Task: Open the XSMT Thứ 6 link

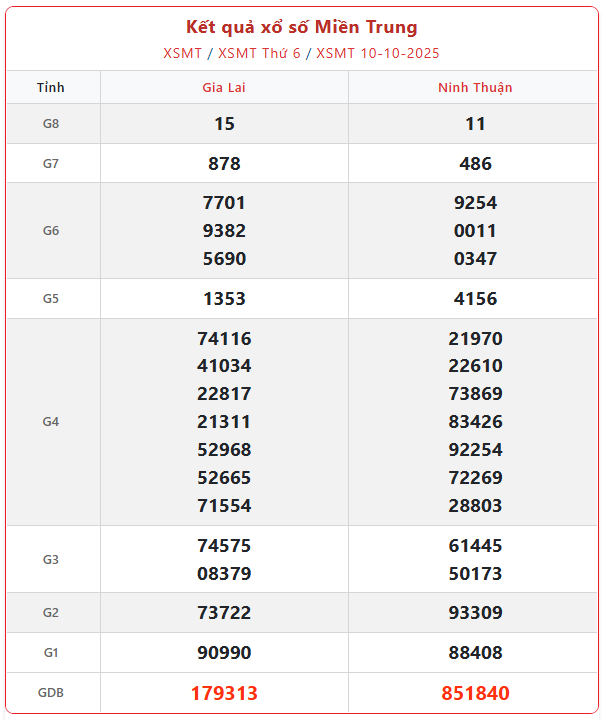Action: coord(259,53)
